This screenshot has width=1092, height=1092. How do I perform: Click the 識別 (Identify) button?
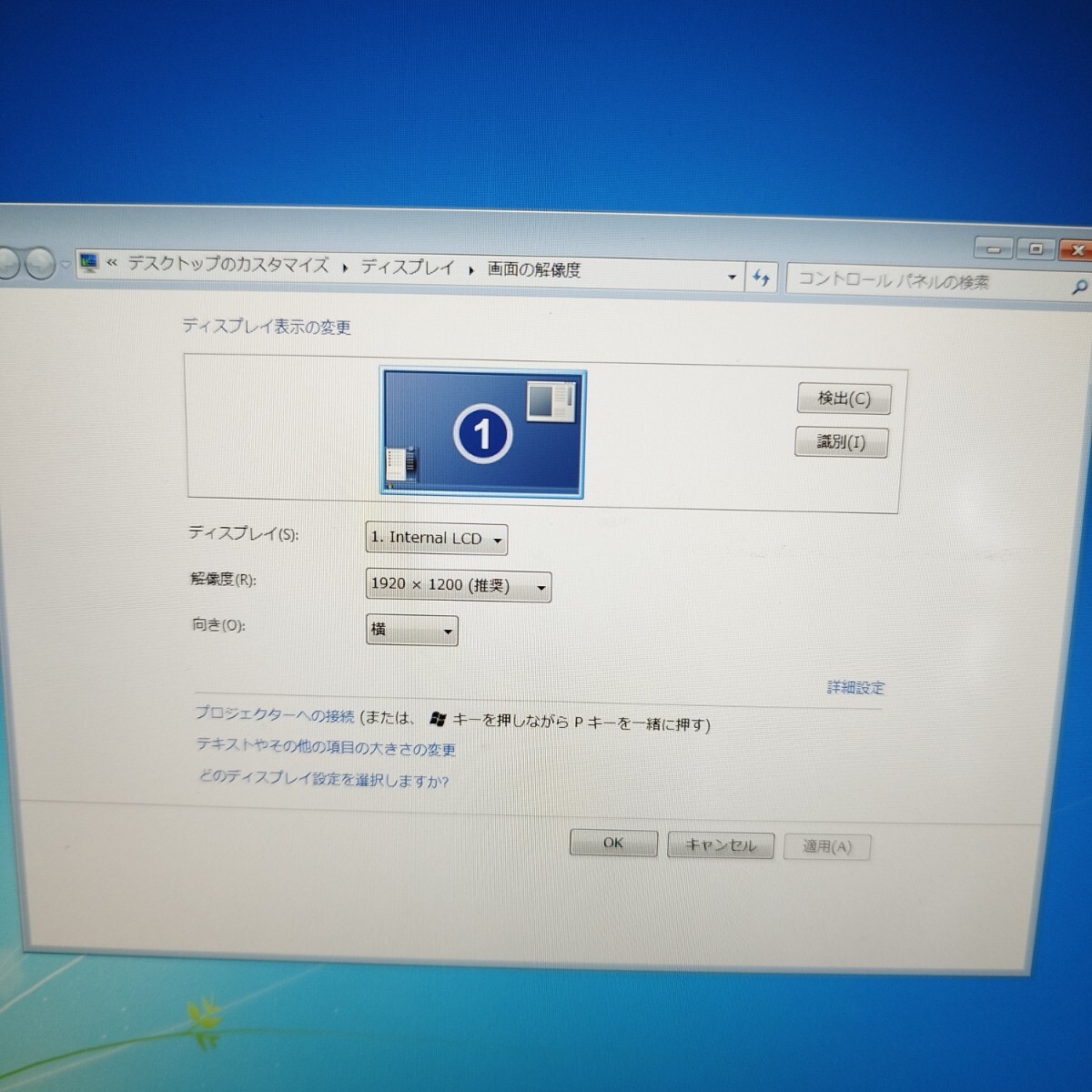coord(841,442)
